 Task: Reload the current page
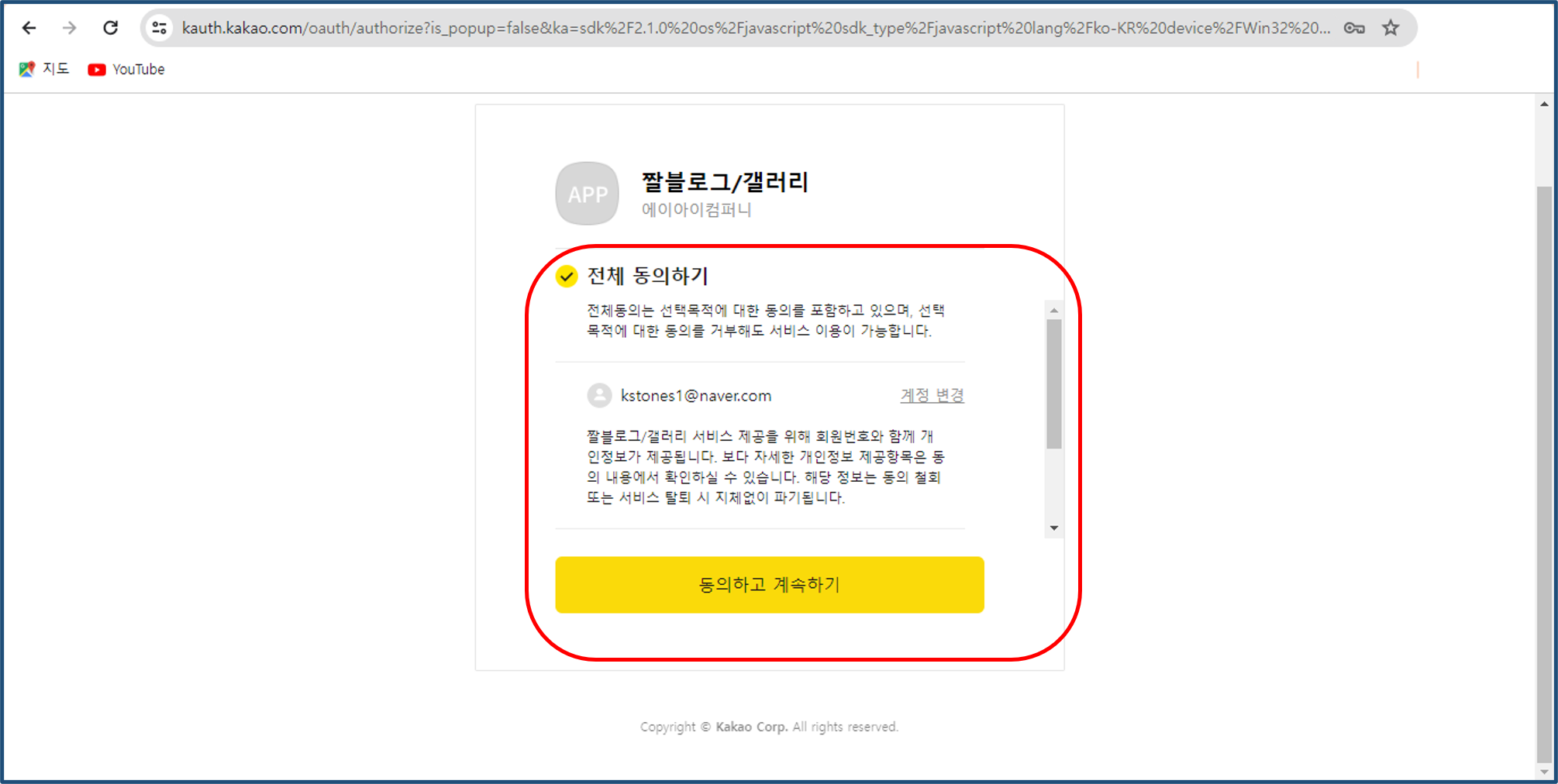[111, 28]
